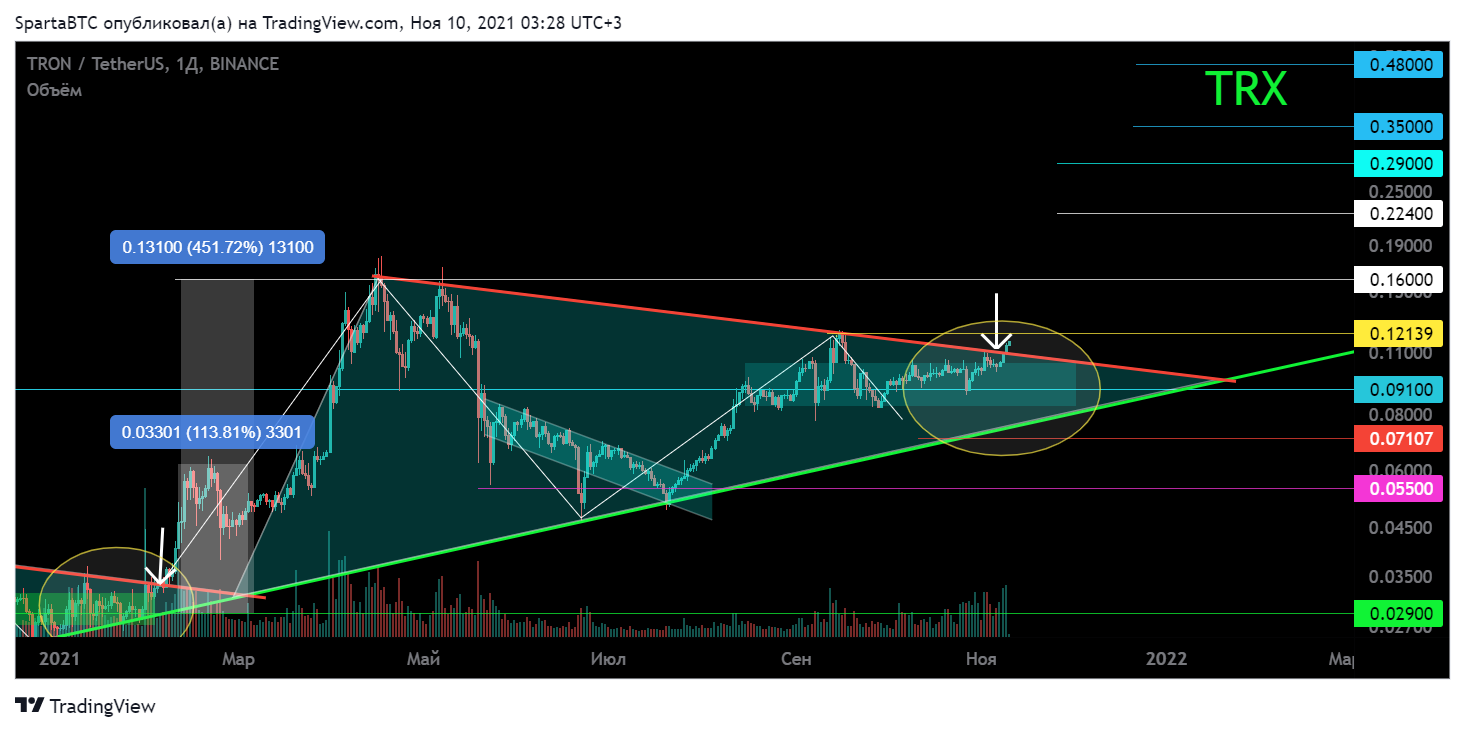Click the 2021 label on time axis
This screenshot has height=732, width=1465.
tap(58, 658)
